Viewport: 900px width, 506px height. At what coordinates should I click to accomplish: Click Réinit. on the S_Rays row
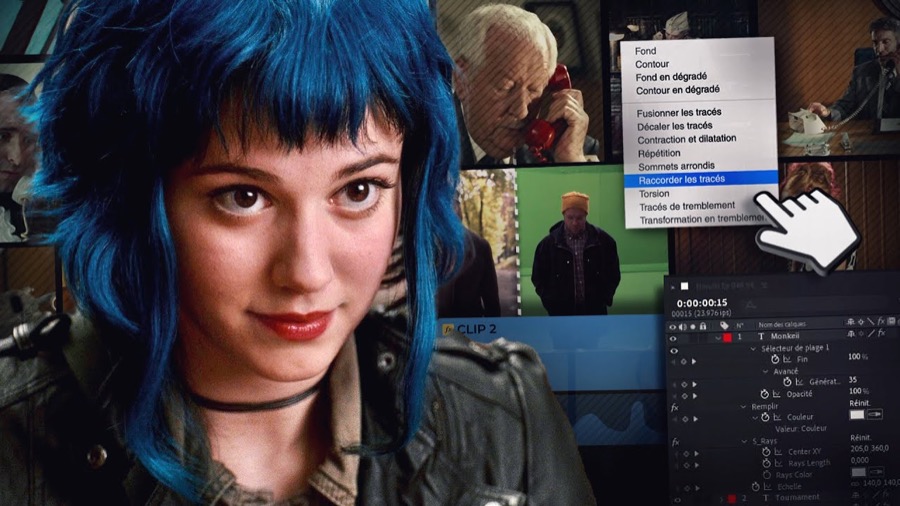point(861,437)
